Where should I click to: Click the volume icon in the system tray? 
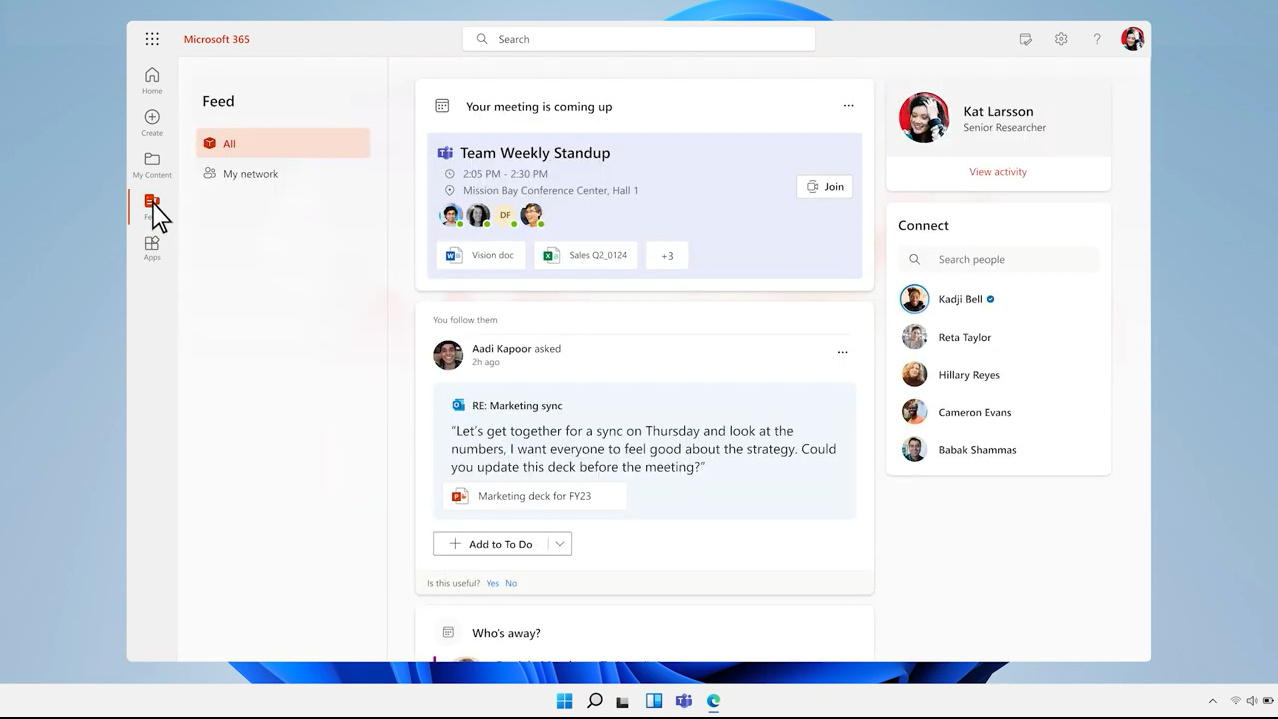click(1251, 701)
